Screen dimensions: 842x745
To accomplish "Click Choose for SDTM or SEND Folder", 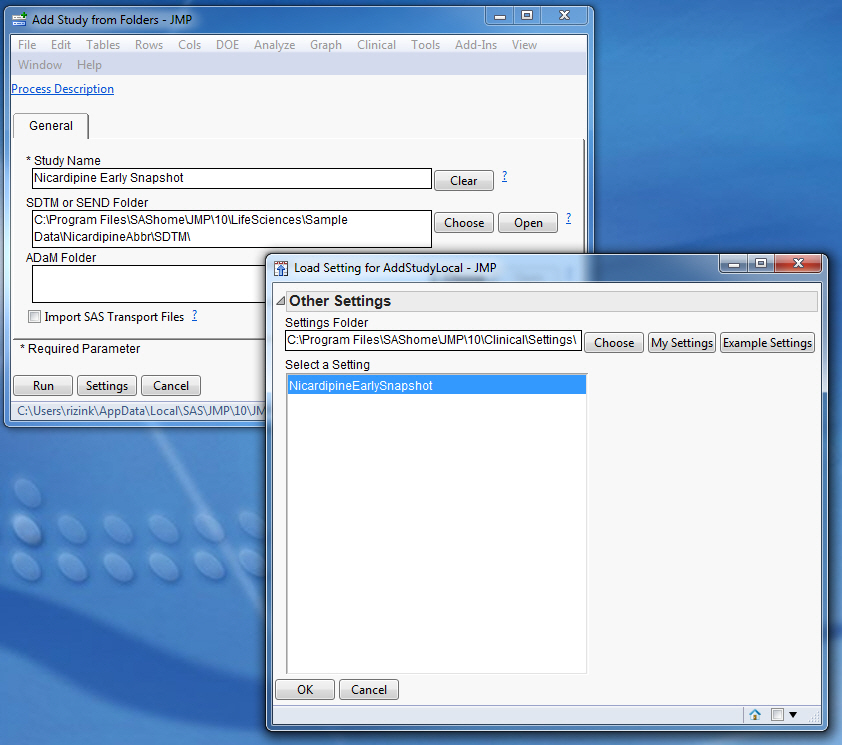I will click(x=464, y=223).
